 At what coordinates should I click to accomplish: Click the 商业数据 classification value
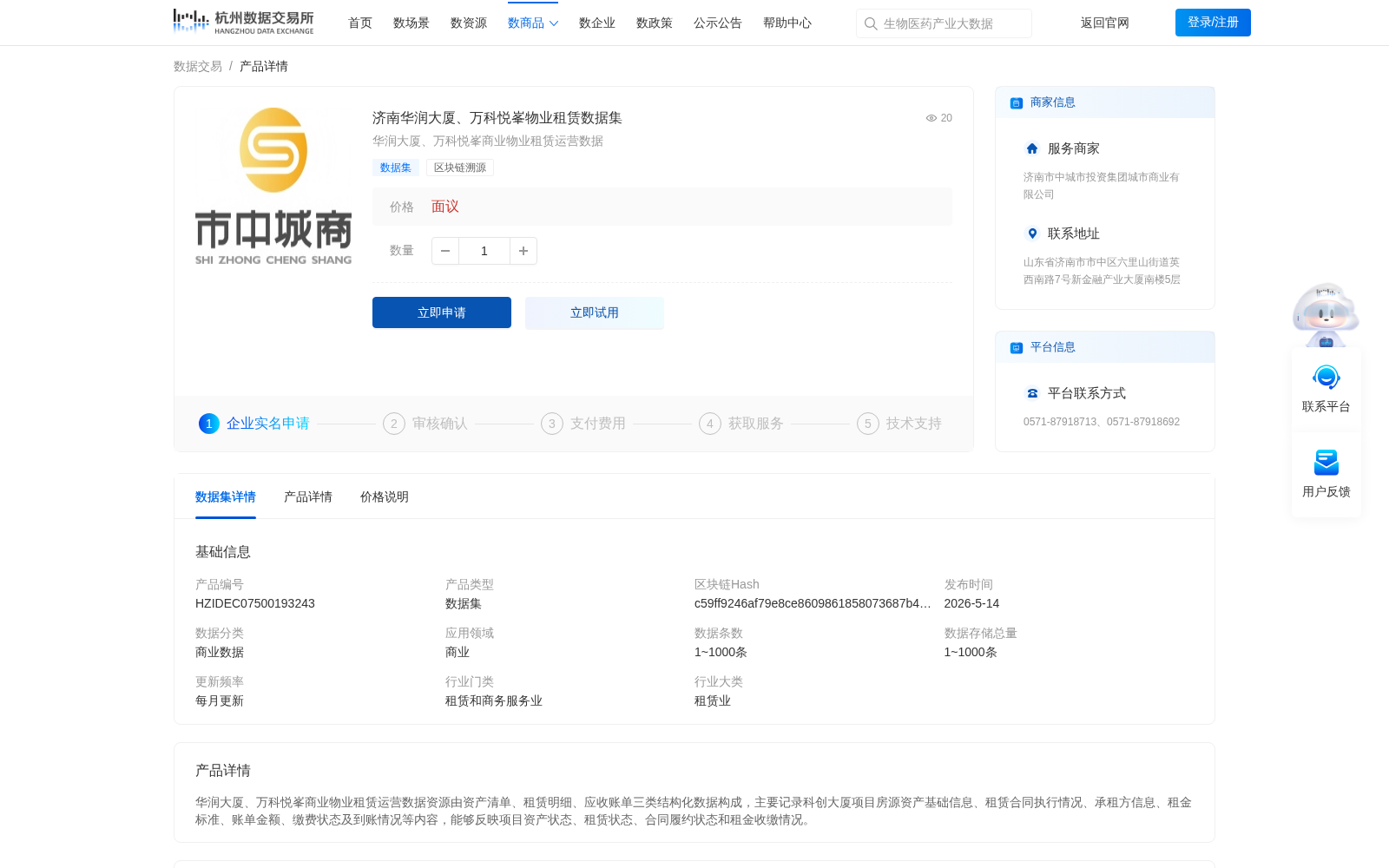220,653
